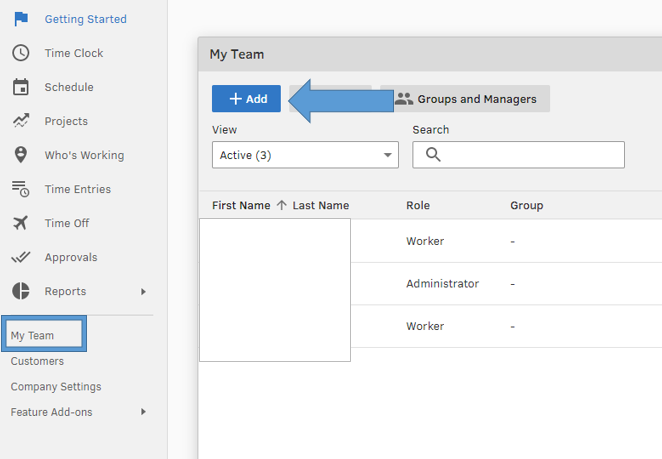Sort by Role column header
The image size is (662, 459).
pos(418,206)
